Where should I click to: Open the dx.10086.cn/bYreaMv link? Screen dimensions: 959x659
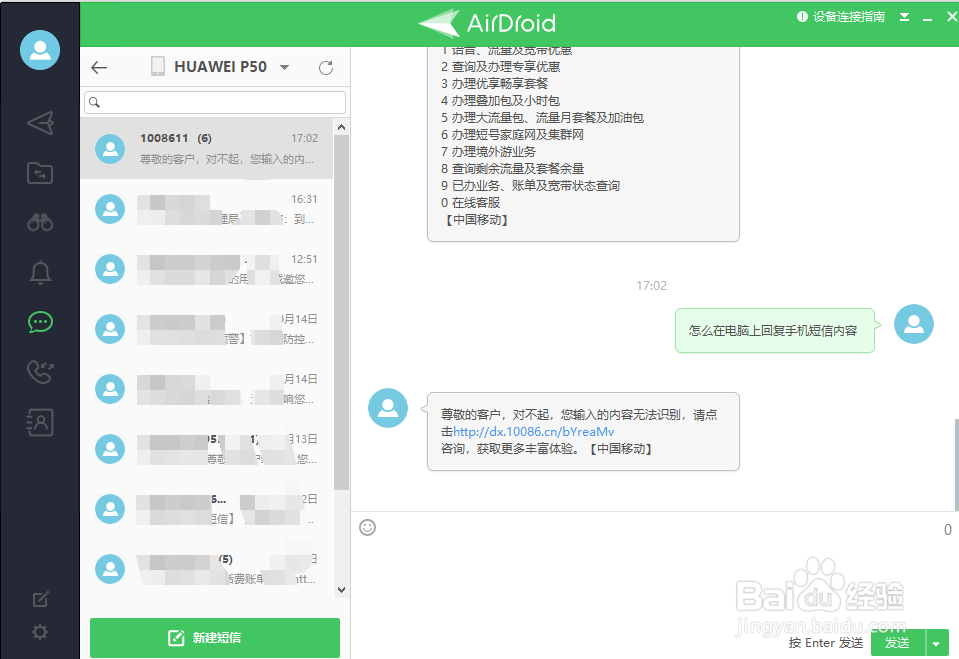pyautogui.click(x=533, y=432)
